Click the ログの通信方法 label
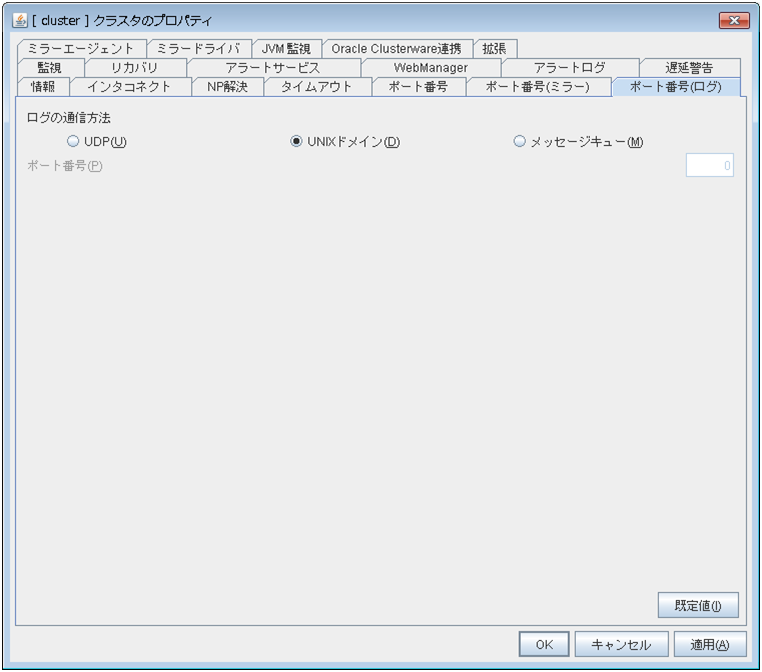The width and height of the screenshot is (762, 672). tap(69, 118)
